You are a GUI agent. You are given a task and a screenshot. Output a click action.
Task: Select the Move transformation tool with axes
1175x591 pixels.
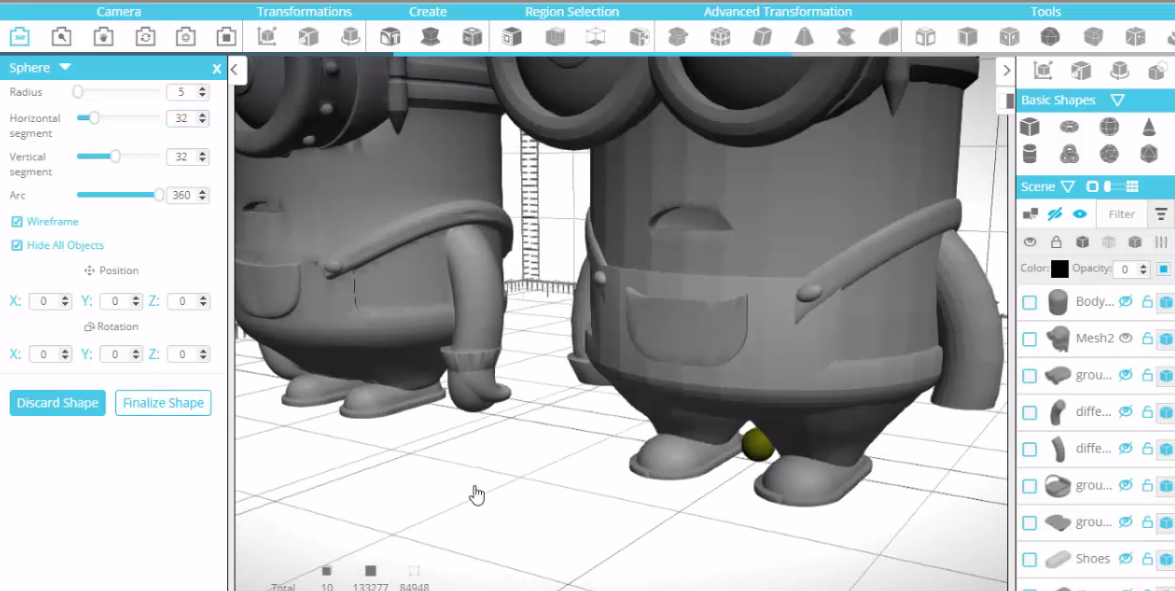267,36
